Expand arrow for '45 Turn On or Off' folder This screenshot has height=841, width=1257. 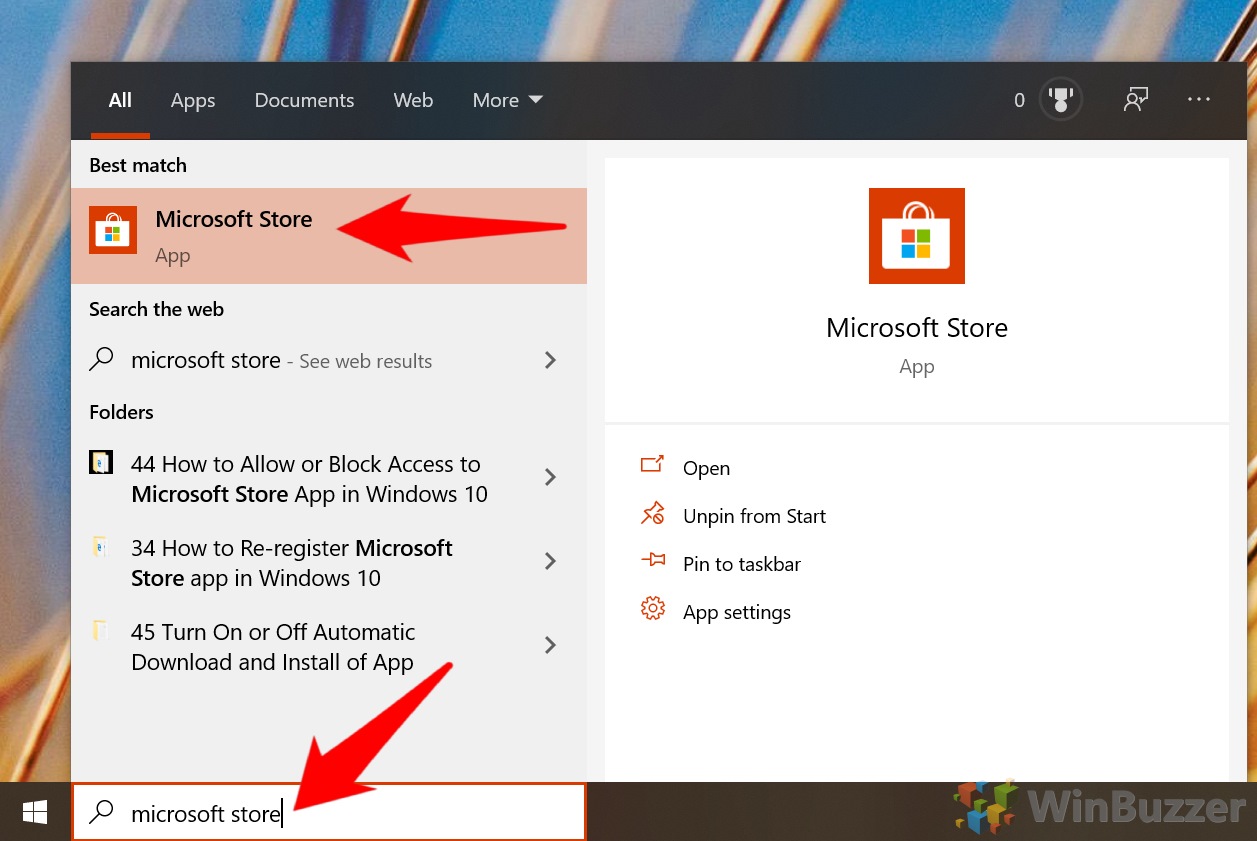tap(550, 646)
